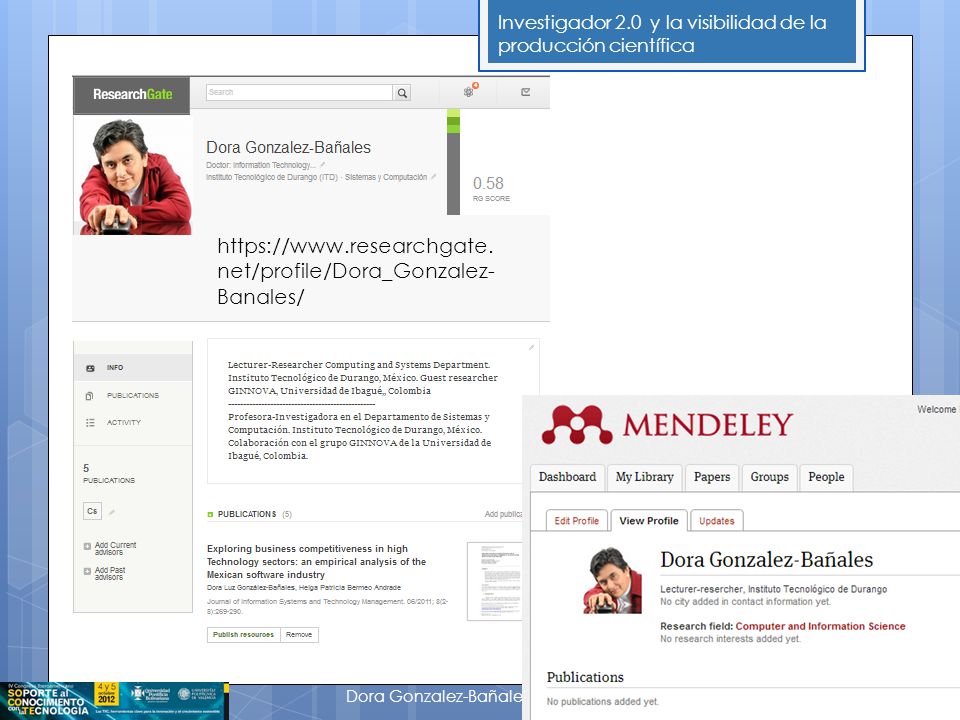Open publication document preview thumbnail
The image size is (960, 720).
(x=495, y=581)
